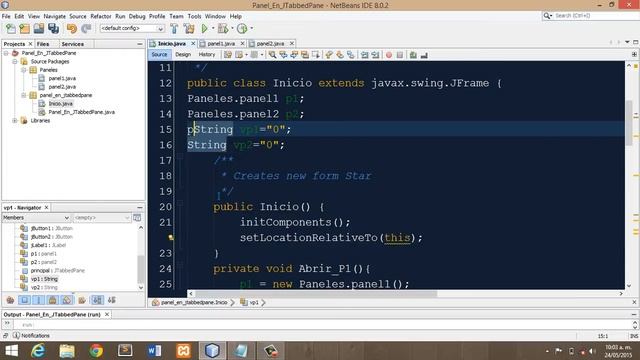Click the Shift Line Right editor icon
The image size is (640, 360).
375,55
